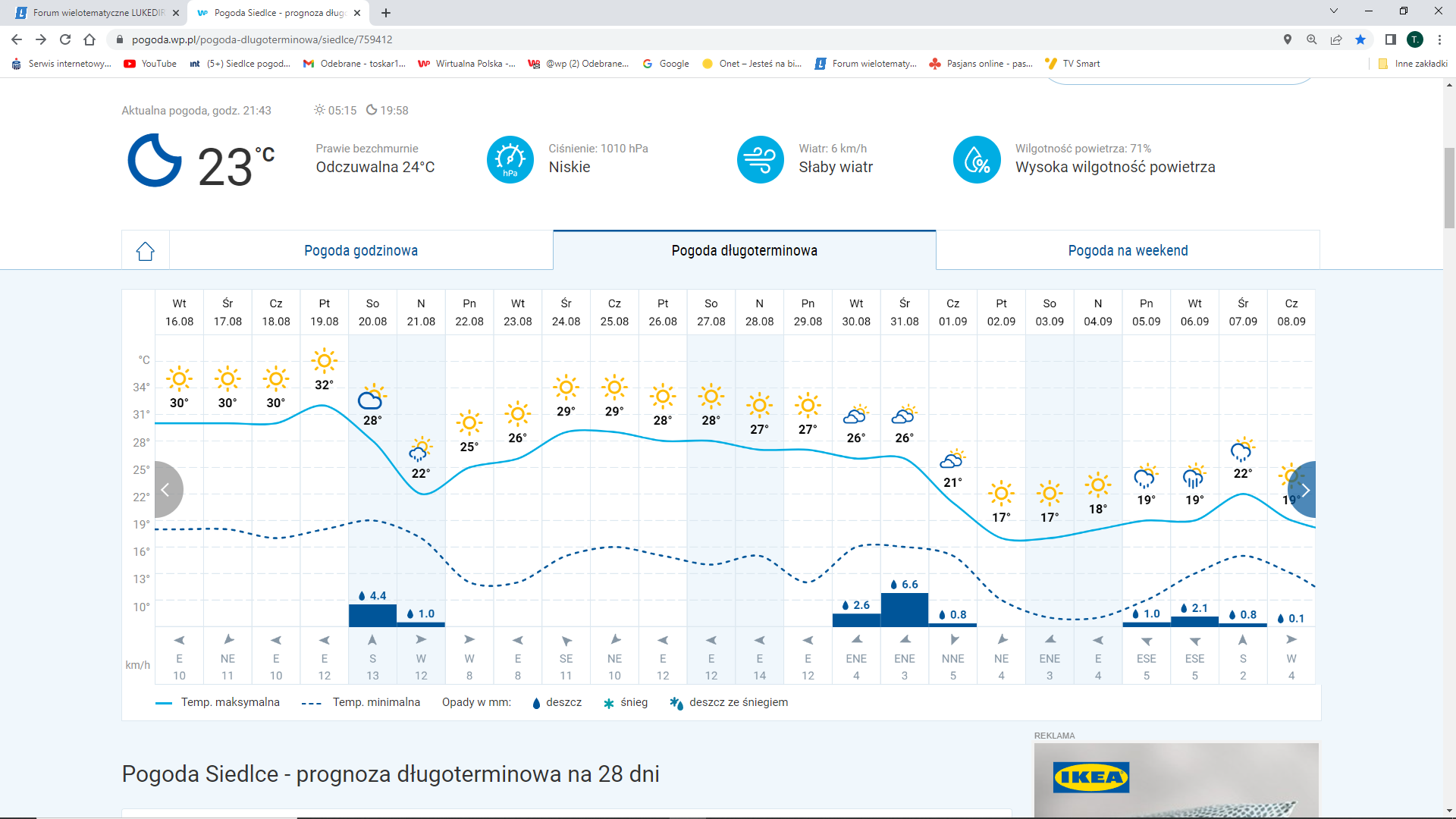Screen dimensions: 1456x819
Task: Click the wind speed icon
Action: tap(760, 160)
